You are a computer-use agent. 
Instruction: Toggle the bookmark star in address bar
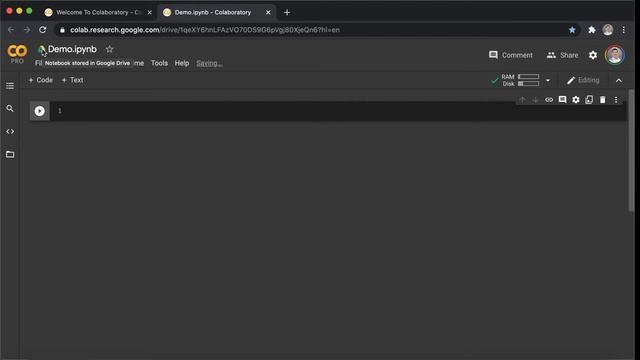pos(572,30)
